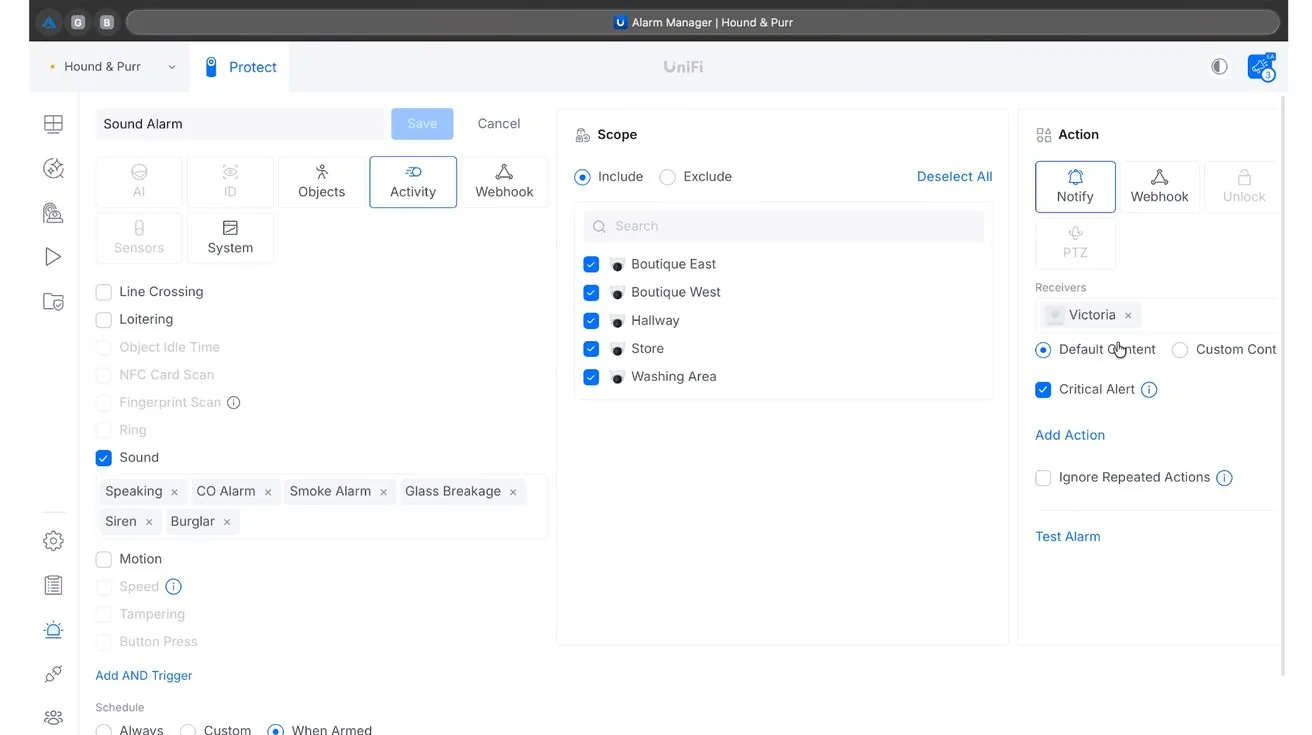This screenshot has width=1312, height=735.
Task: Open the dashboard grid icon in sidebar
Action: click(53, 124)
